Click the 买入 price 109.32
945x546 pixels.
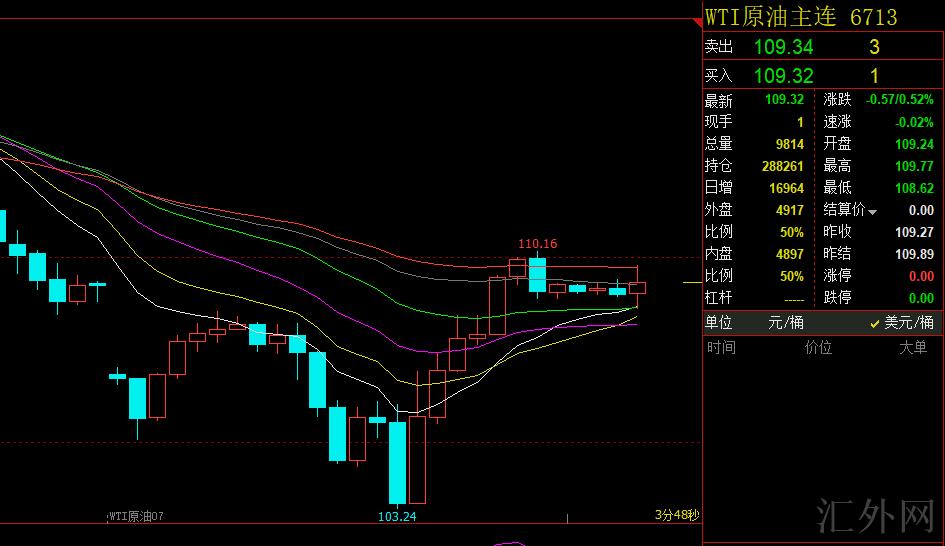click(x=783, y=76)
